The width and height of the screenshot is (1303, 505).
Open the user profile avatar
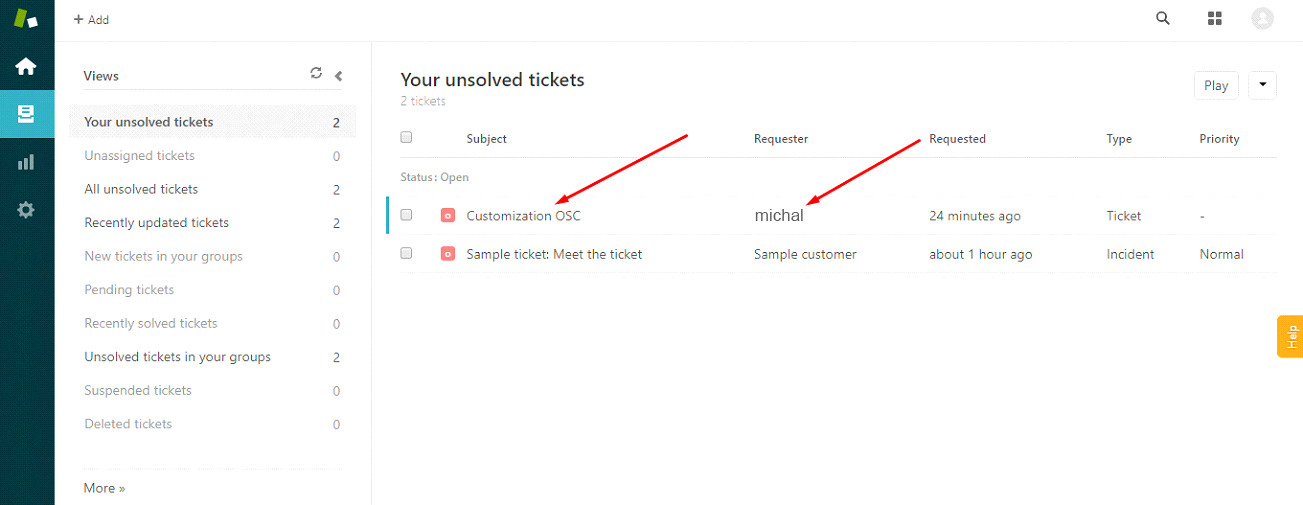pyautogui.click(x=1262, y=18)
